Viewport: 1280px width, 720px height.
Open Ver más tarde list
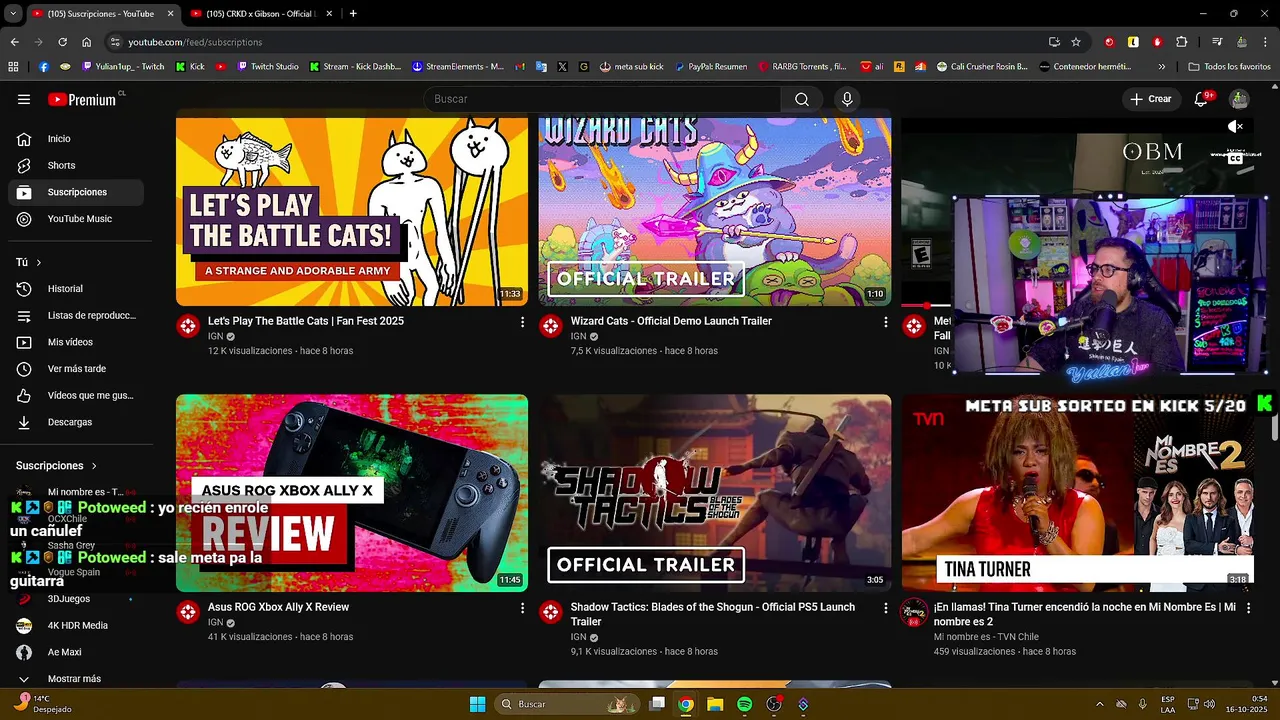click(76, 369)
